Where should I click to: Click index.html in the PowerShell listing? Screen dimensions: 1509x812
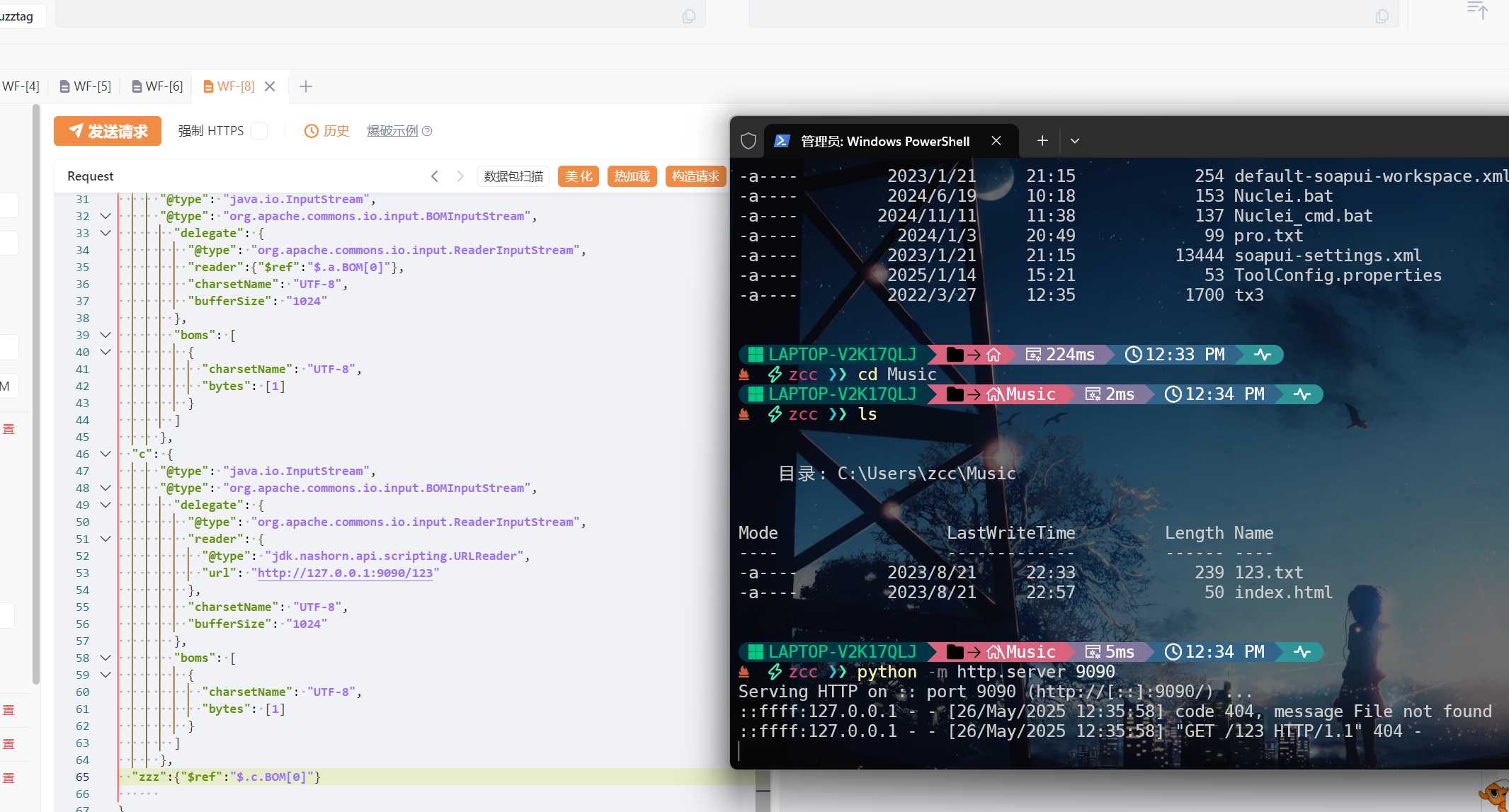pos(1283,593)
